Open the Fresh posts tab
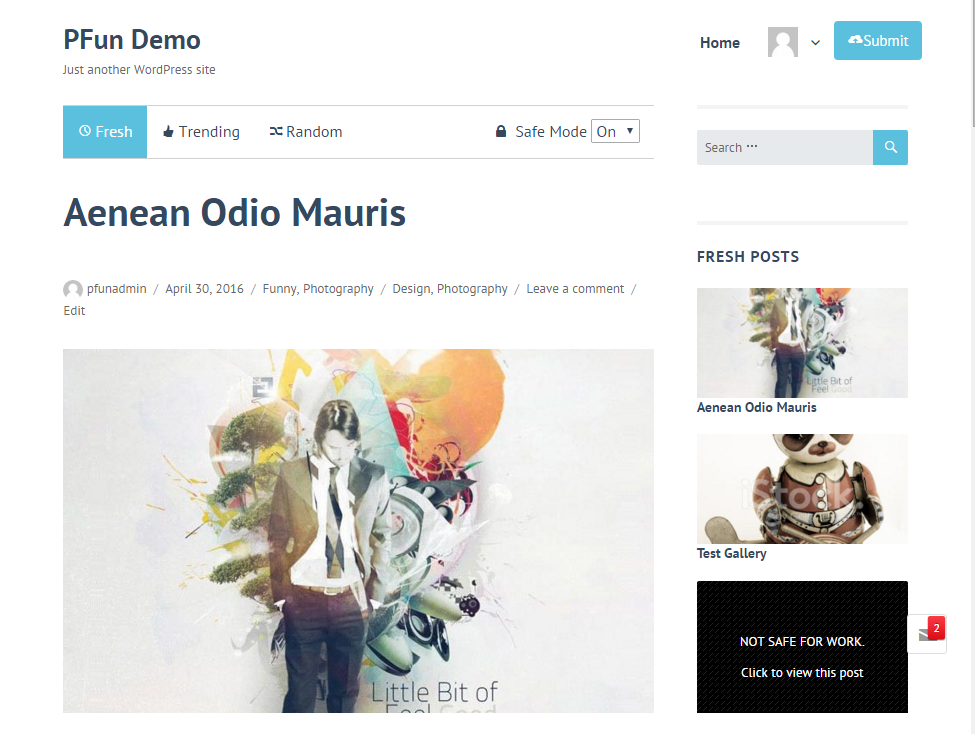 coord(104,132)
